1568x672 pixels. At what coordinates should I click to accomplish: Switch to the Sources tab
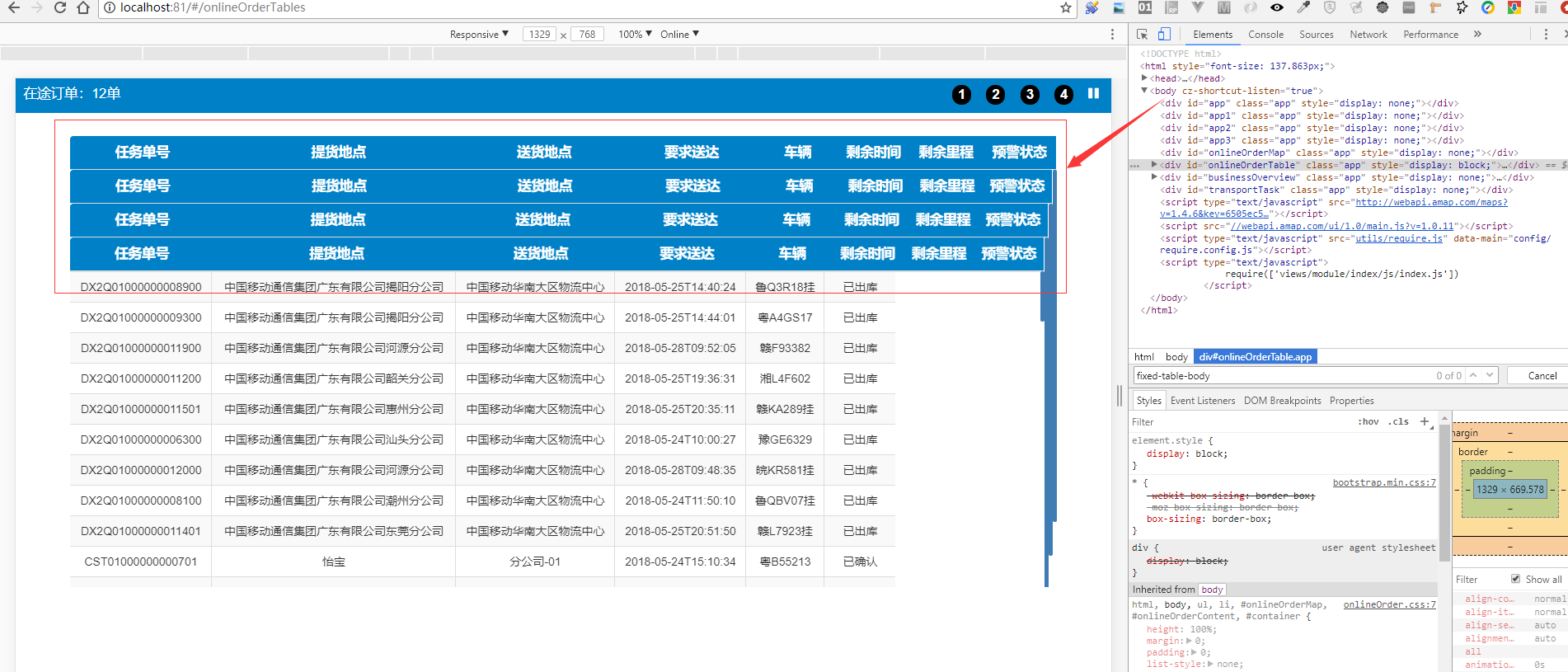pos(1317,34)
